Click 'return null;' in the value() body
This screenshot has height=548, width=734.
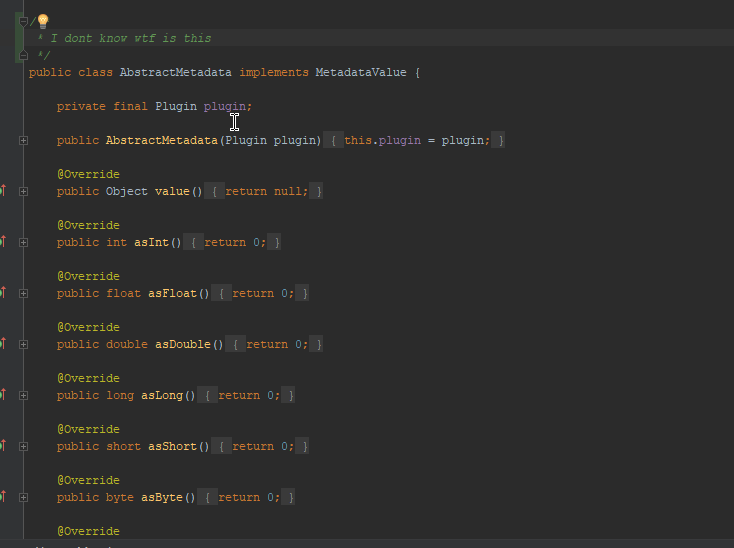[267, 191]
